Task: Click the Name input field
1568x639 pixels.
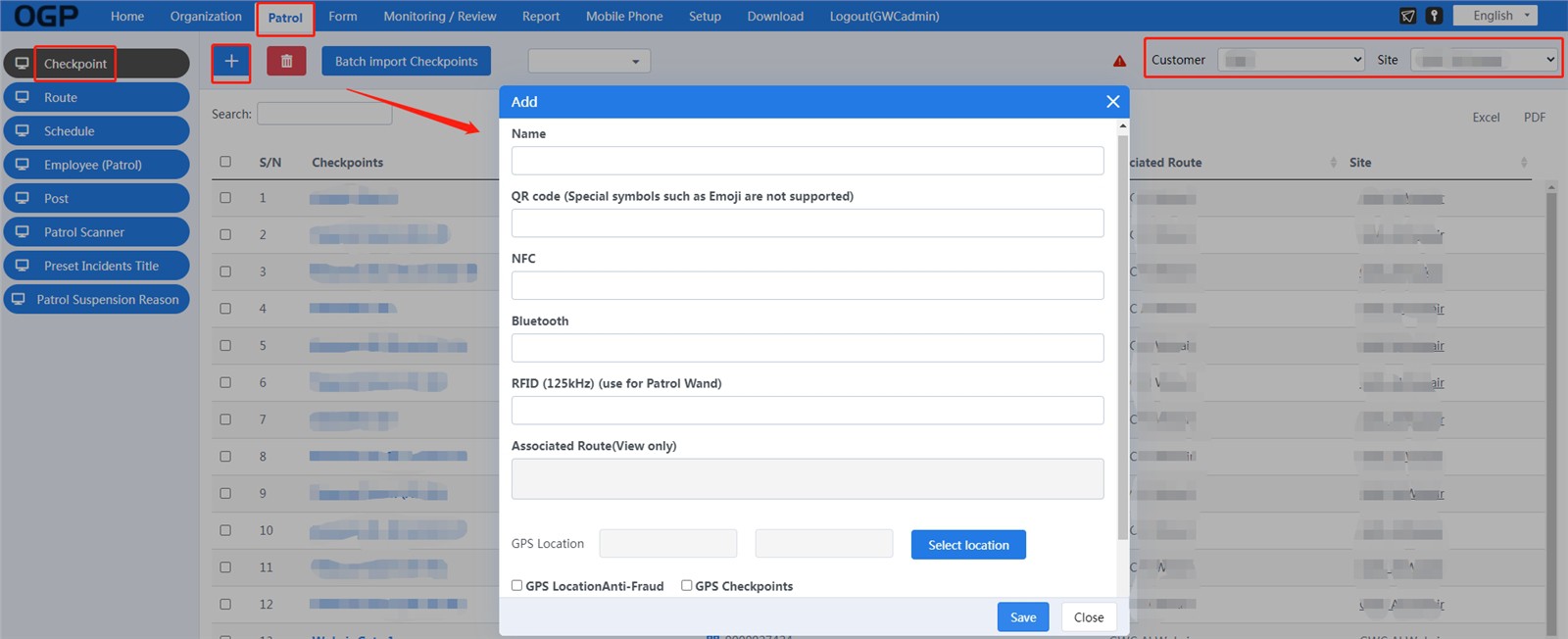Action: coord(807,161)
